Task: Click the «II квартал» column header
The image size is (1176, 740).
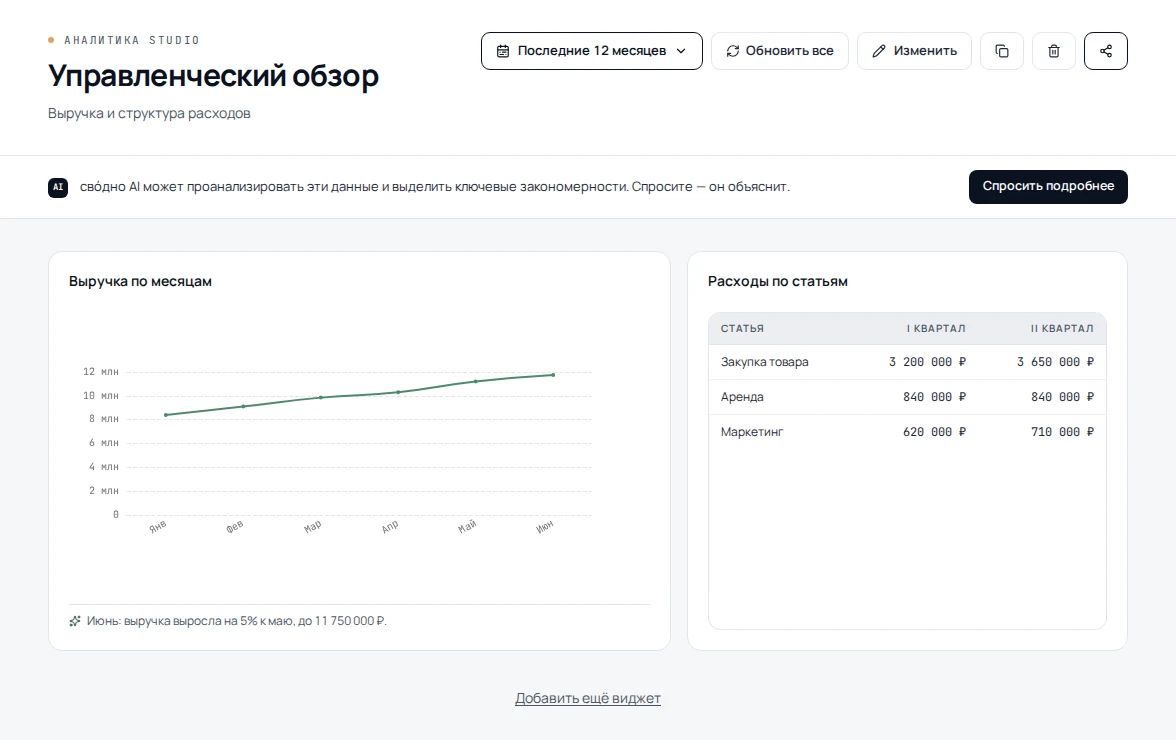Action: (x=1062, y=328)
